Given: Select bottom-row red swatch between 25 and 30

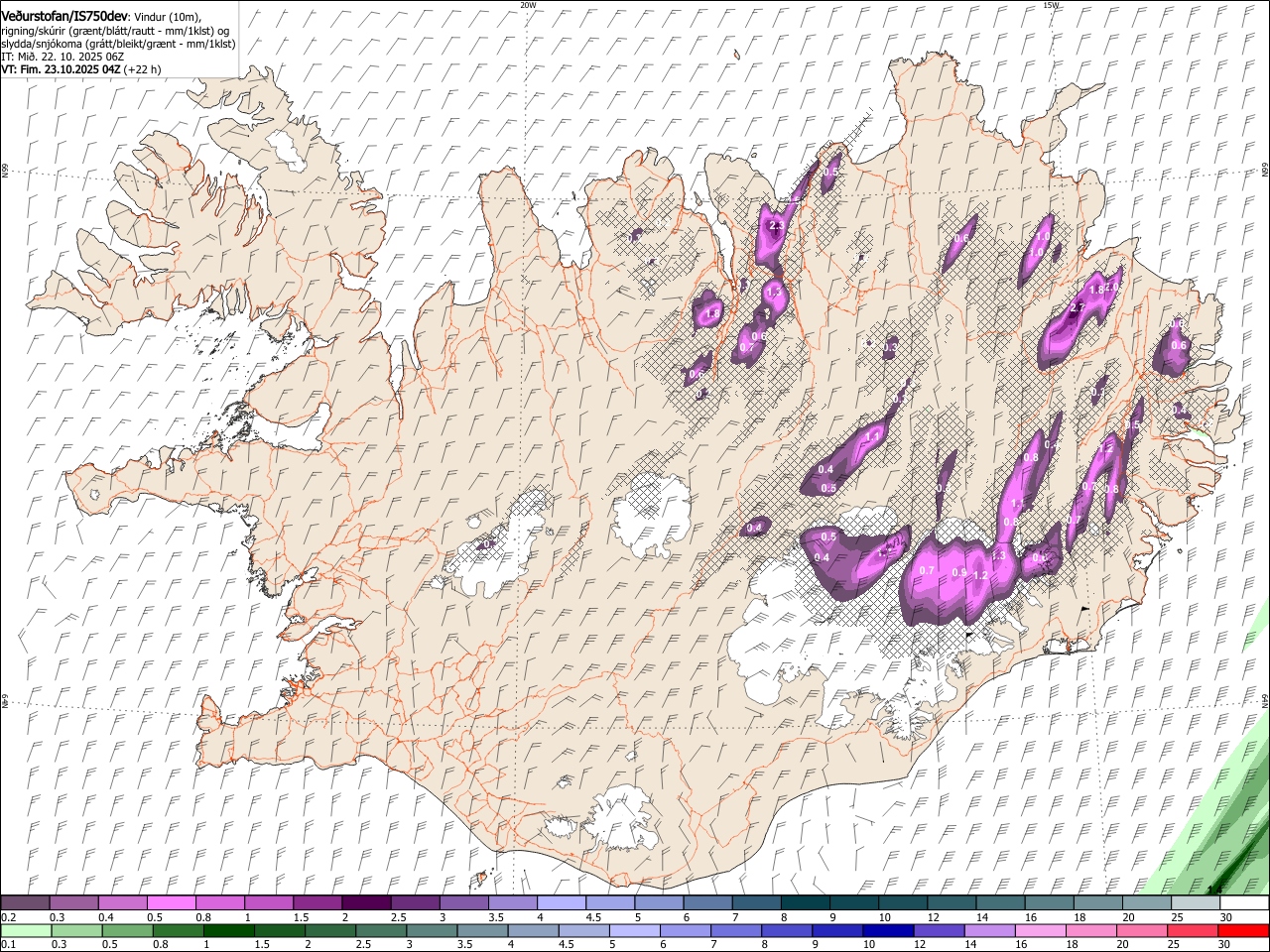Looking at the screenshot, I should click(x=1194, y=931).
